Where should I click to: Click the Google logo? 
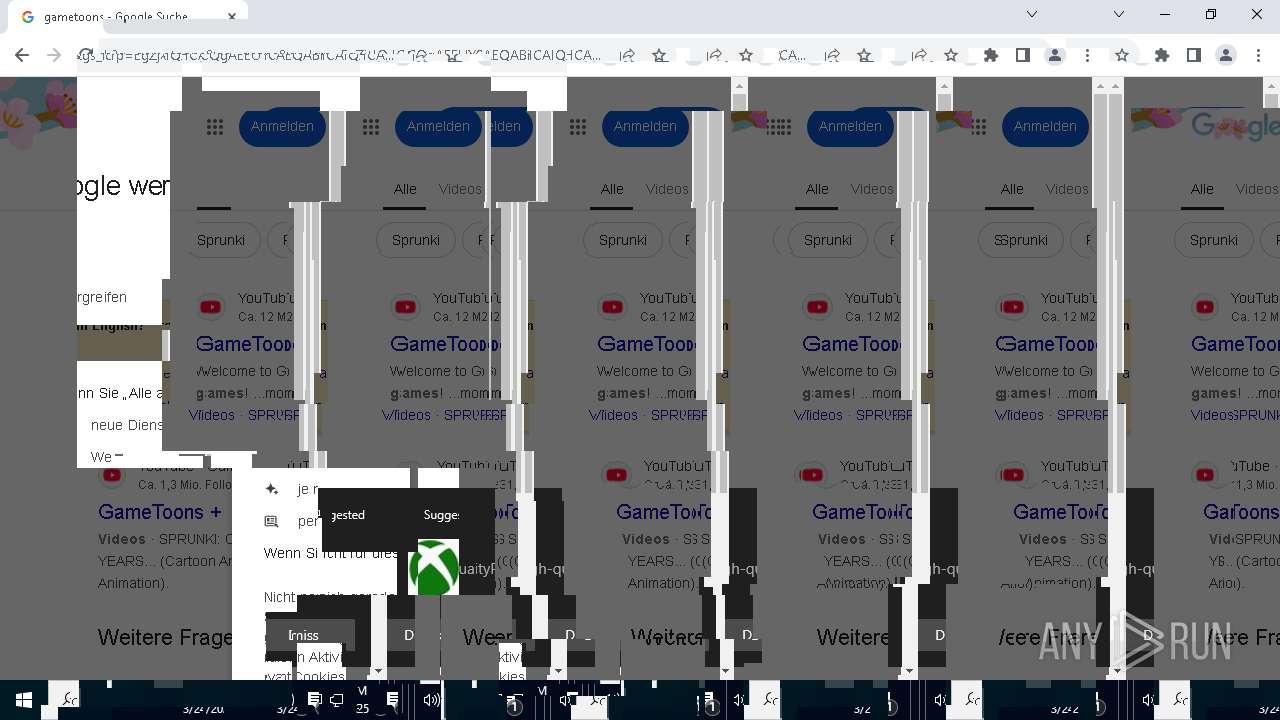click(x=1235, y=126)
